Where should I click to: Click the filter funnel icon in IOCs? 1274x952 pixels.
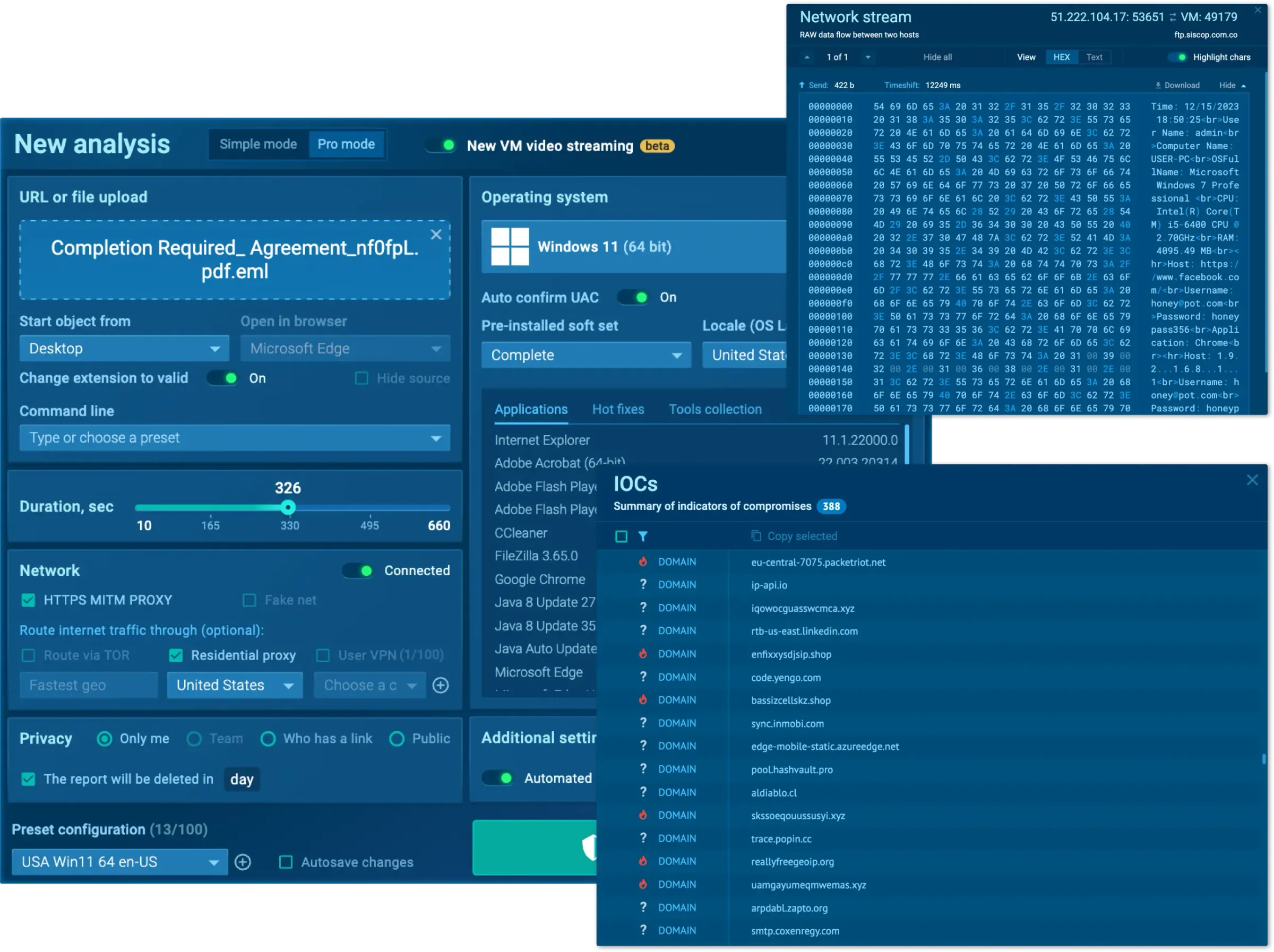point(643,536)
